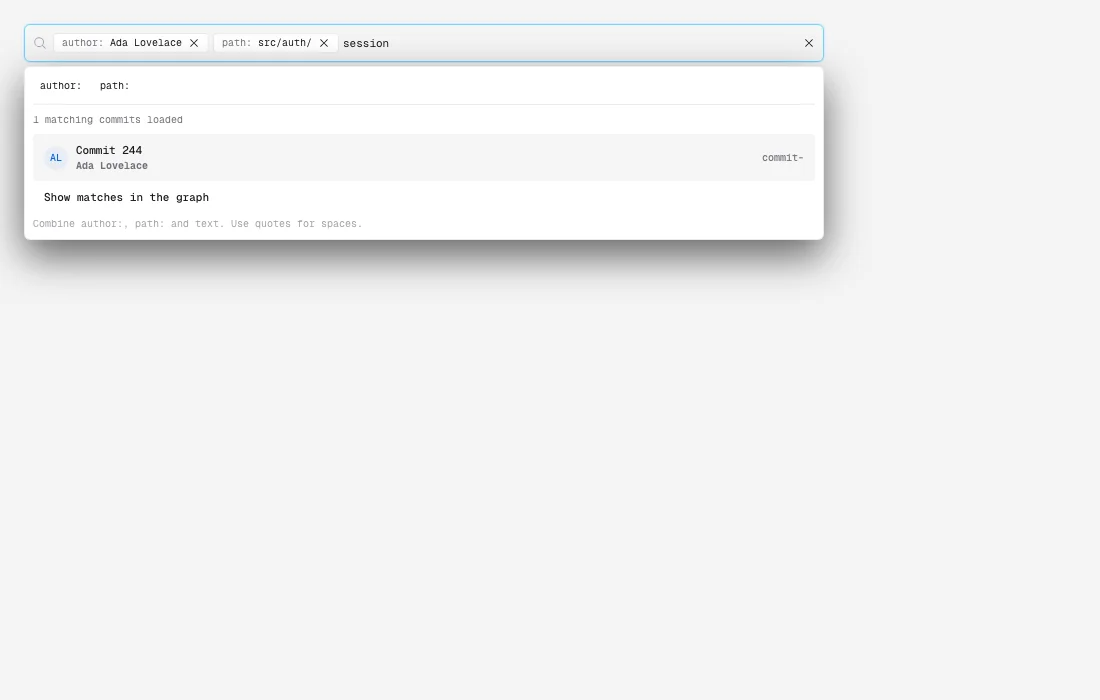Click the '1 matching commits loaded' text
Viewport: 1100px width, 700px height.
tap(108, 120)
